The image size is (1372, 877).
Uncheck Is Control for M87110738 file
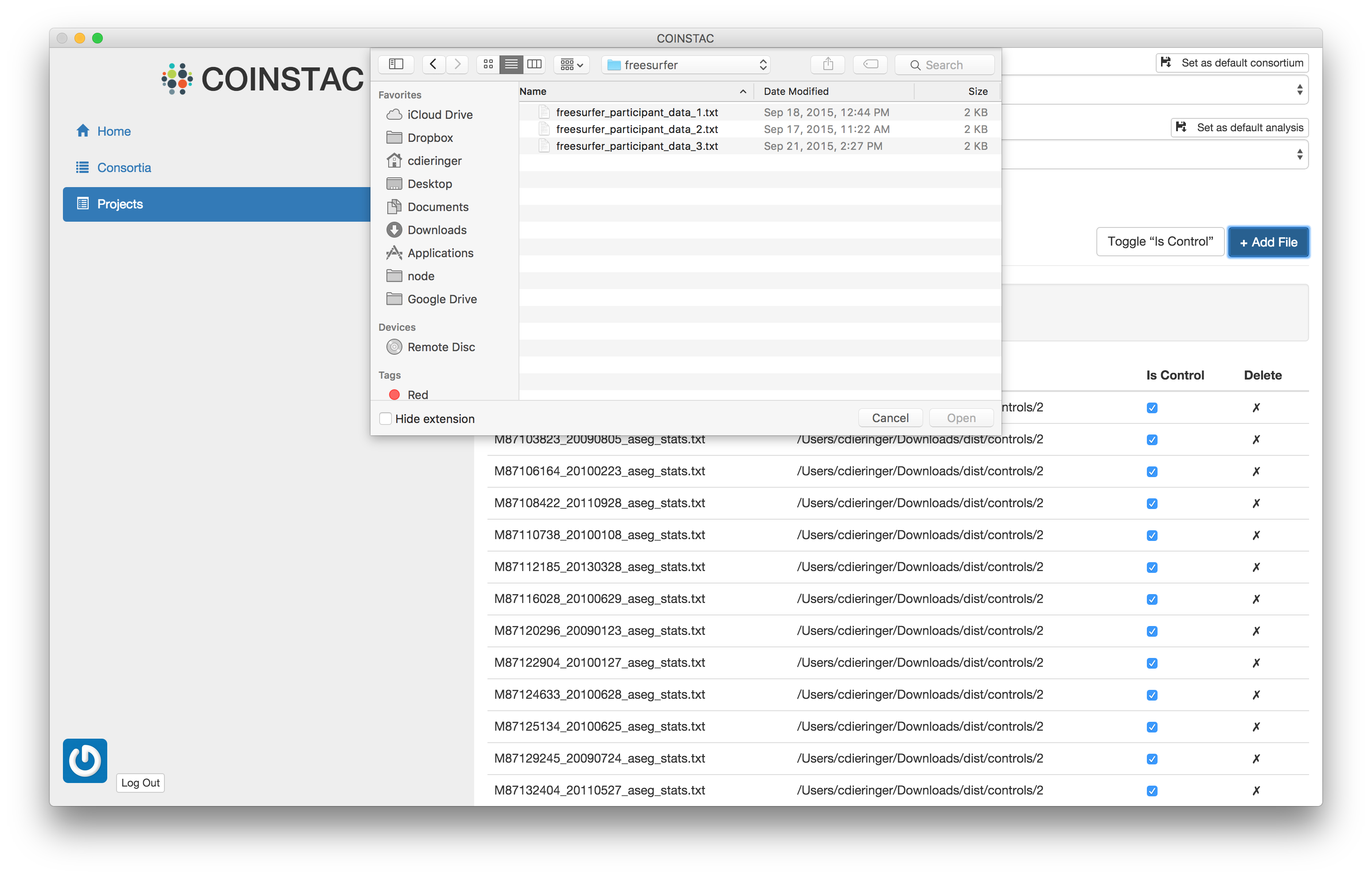coord(1152,536)
